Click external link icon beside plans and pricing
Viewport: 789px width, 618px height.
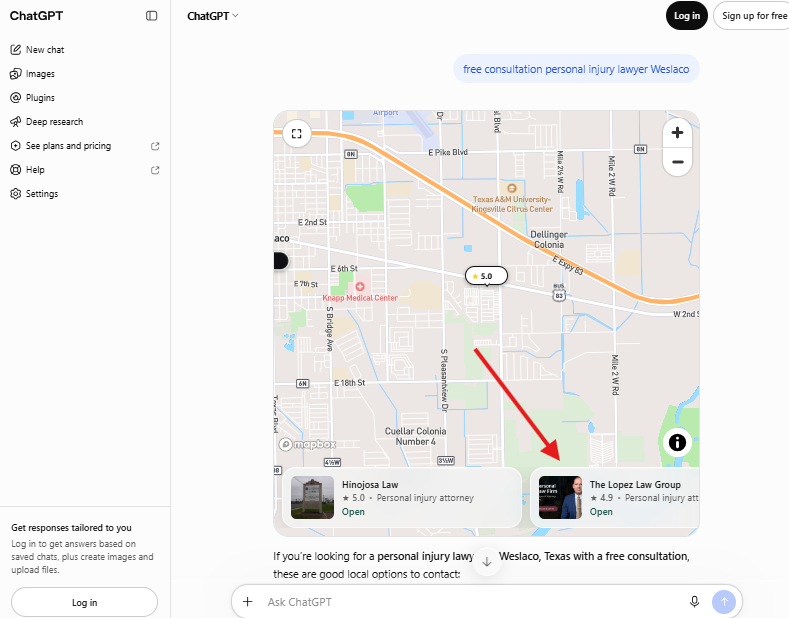point(155,146)
